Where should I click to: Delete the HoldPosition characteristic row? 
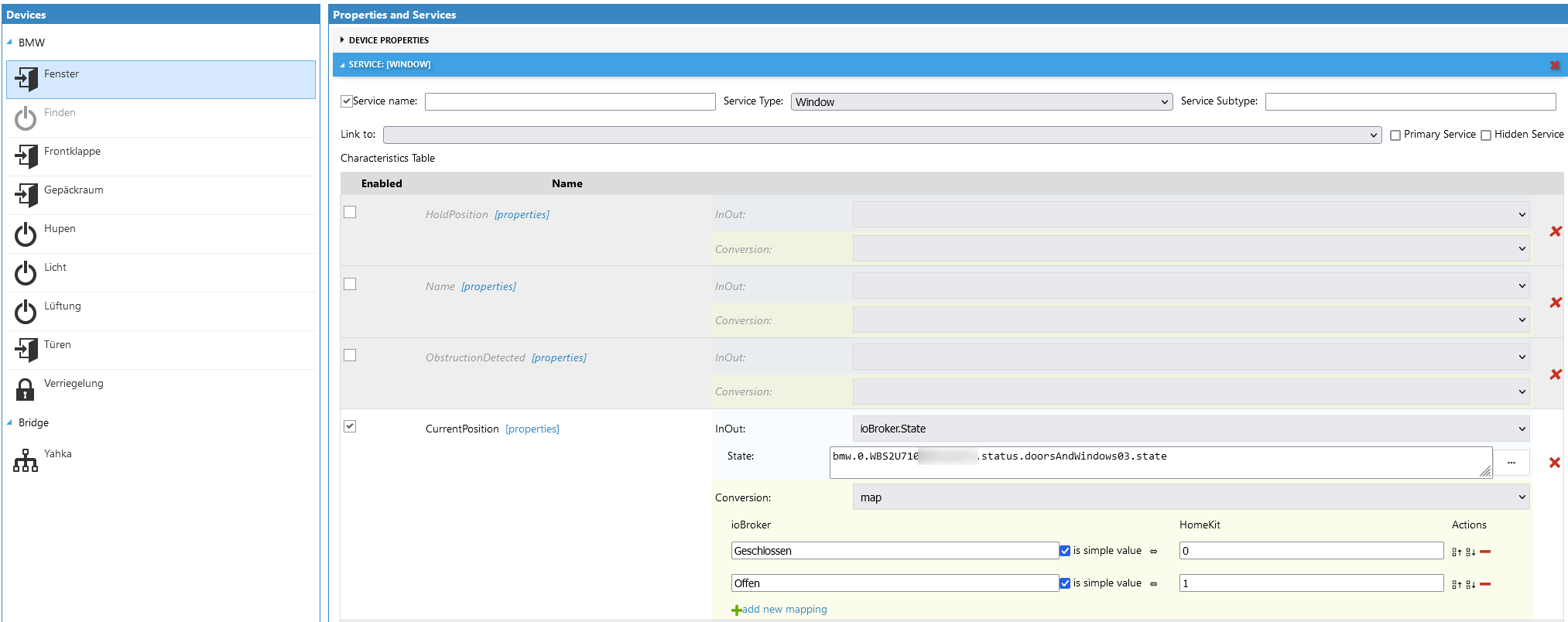click(1556, 231)
